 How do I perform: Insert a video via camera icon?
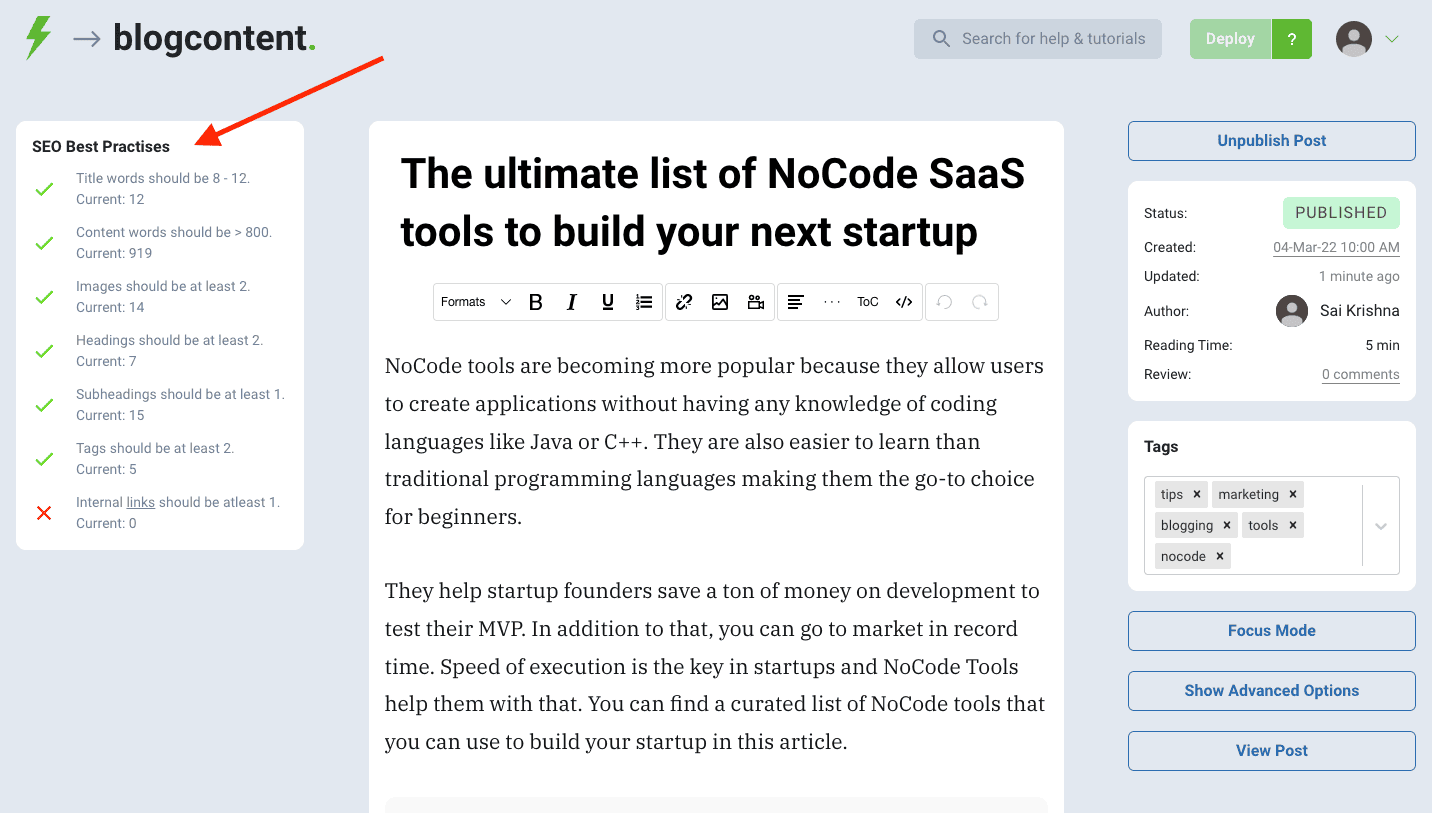point(756,302)
